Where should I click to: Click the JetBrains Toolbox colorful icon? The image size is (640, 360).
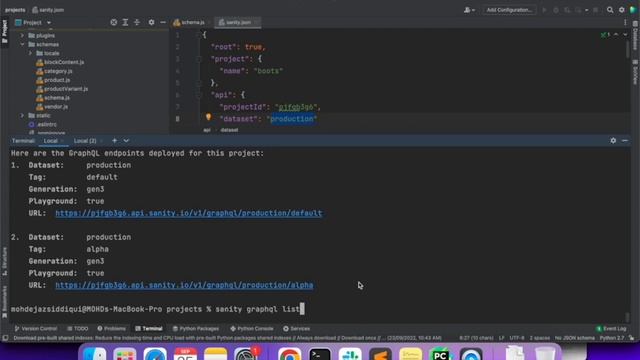[633, 10]
